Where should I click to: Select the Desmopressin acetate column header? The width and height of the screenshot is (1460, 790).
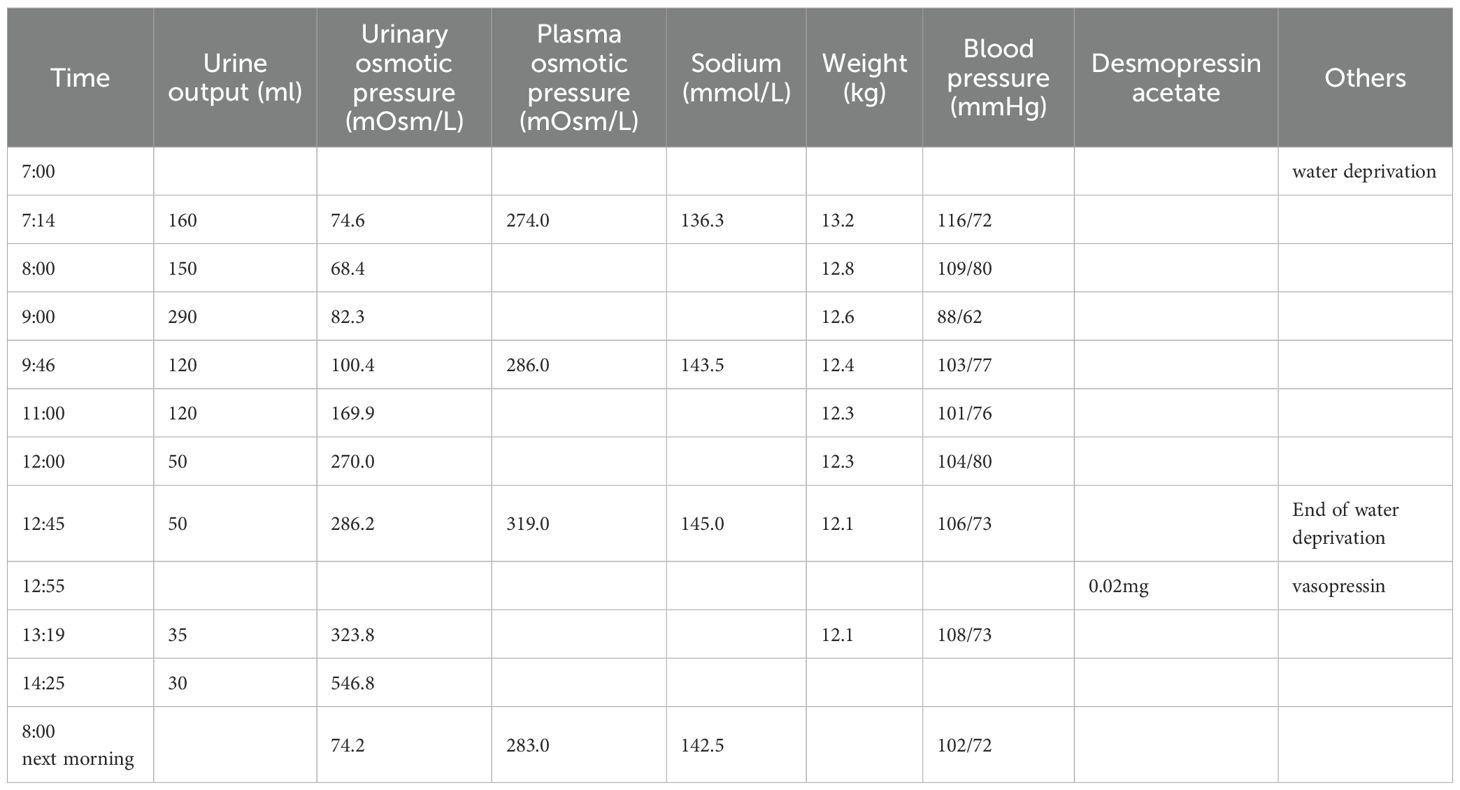click(1176, 78)
